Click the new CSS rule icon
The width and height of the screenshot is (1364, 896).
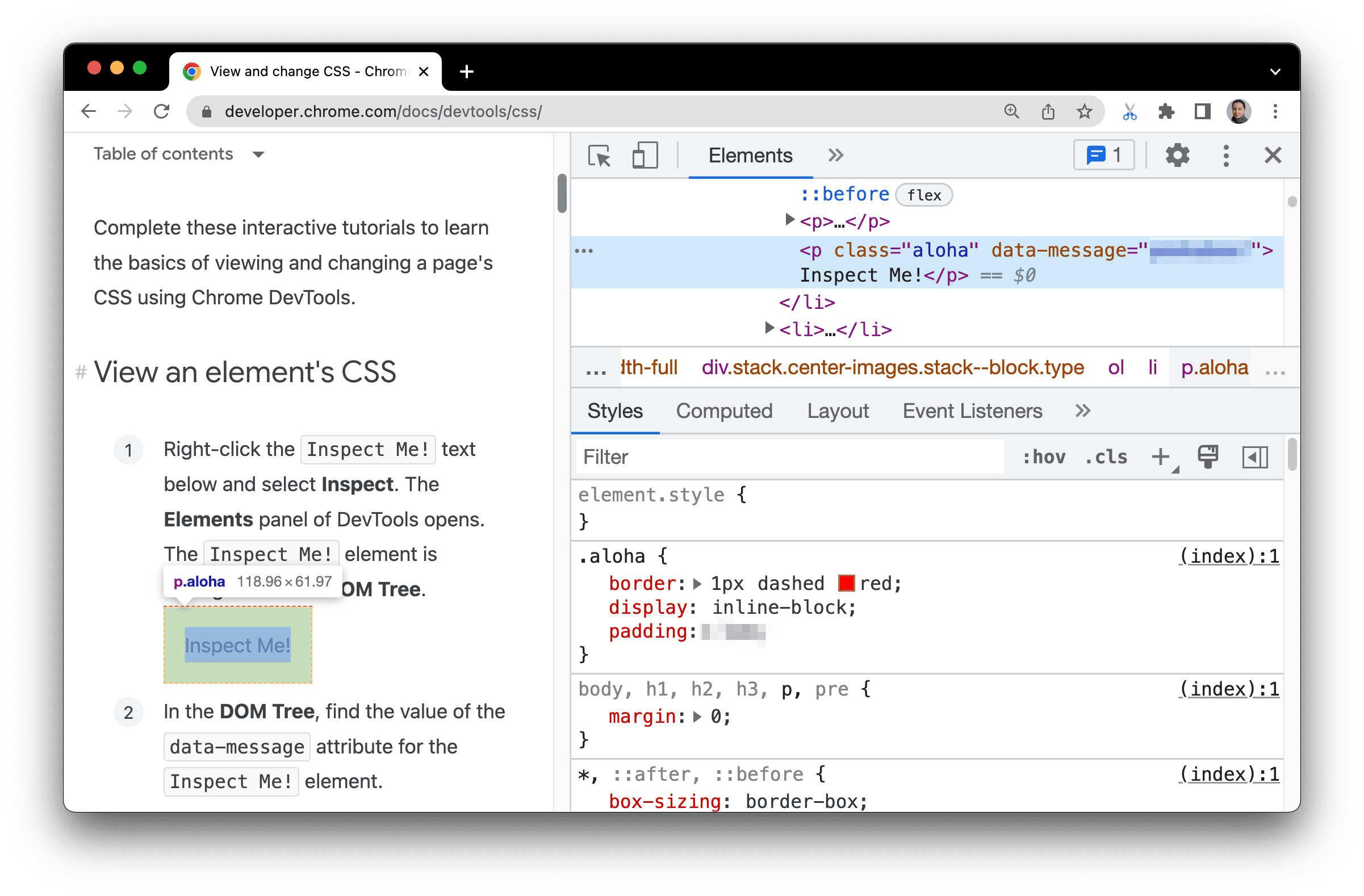point(1162,457)
